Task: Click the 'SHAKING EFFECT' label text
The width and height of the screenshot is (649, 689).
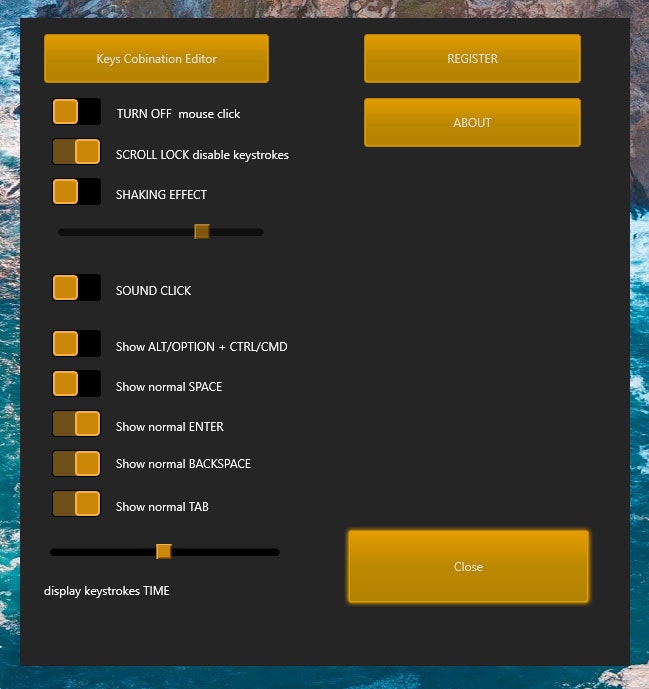Action: pos(161,195)
